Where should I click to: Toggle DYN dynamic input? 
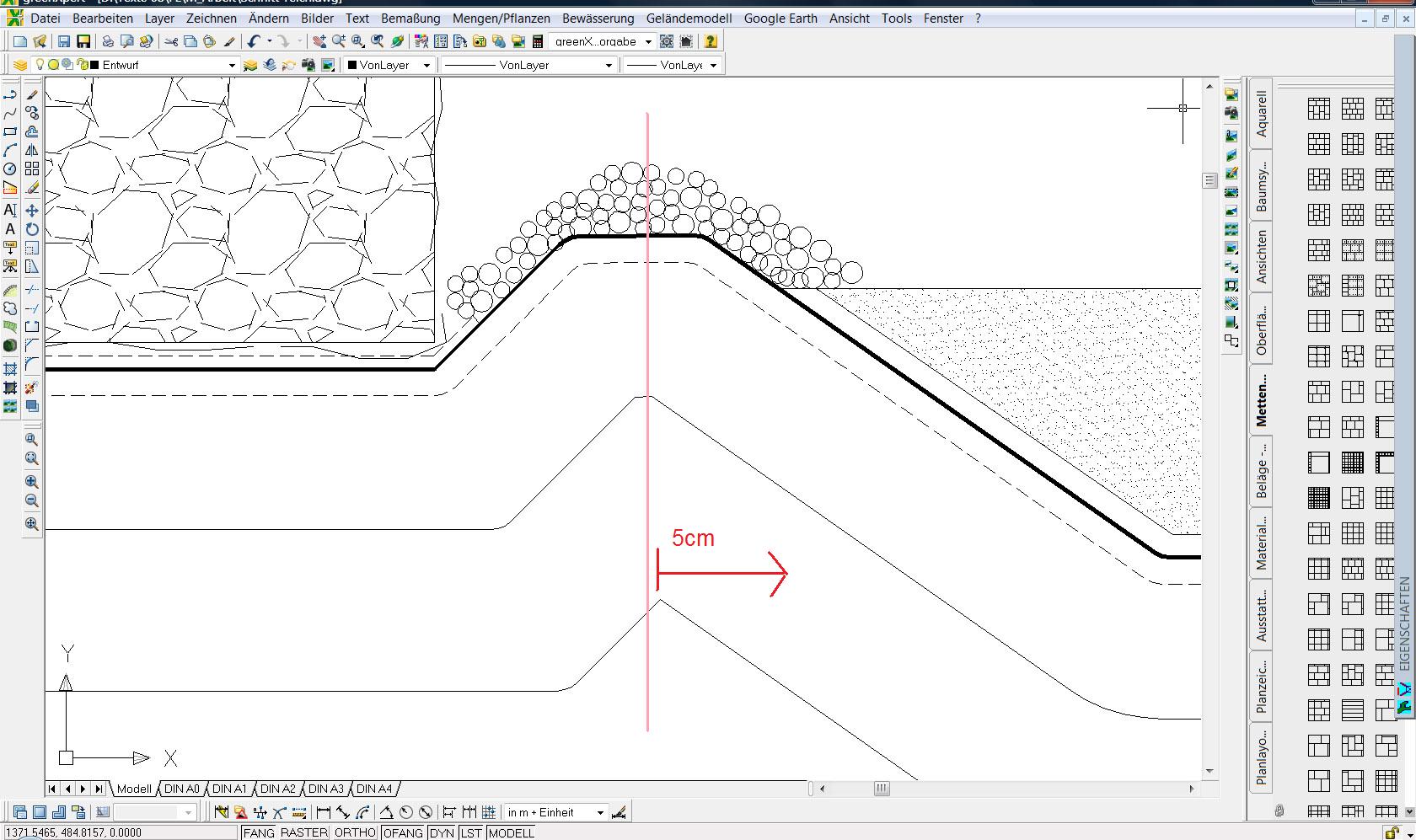(x=442, y=833)
